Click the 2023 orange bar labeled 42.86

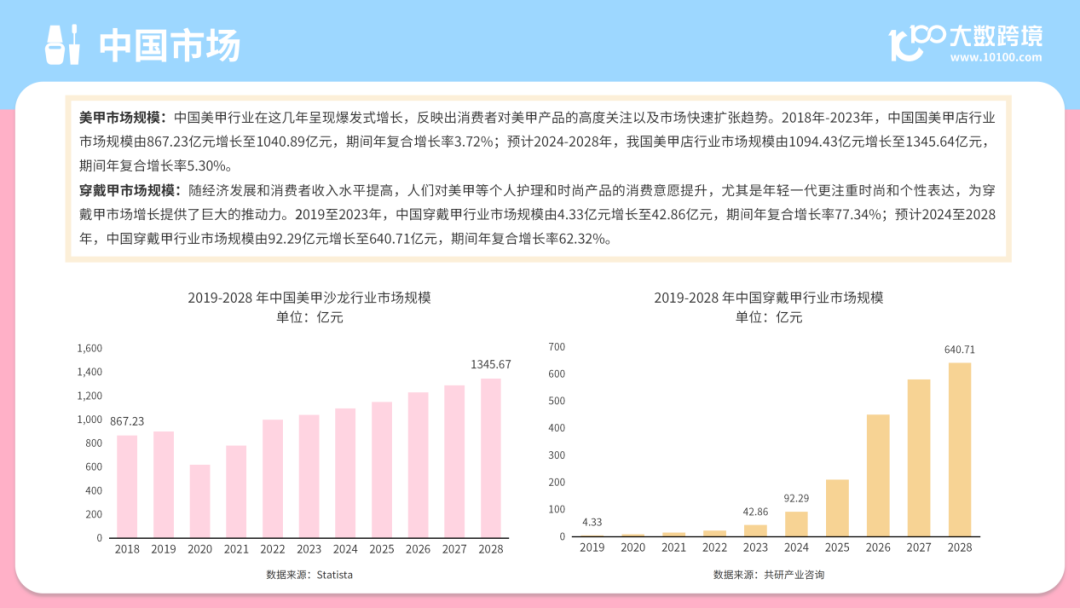click(756, 531)
